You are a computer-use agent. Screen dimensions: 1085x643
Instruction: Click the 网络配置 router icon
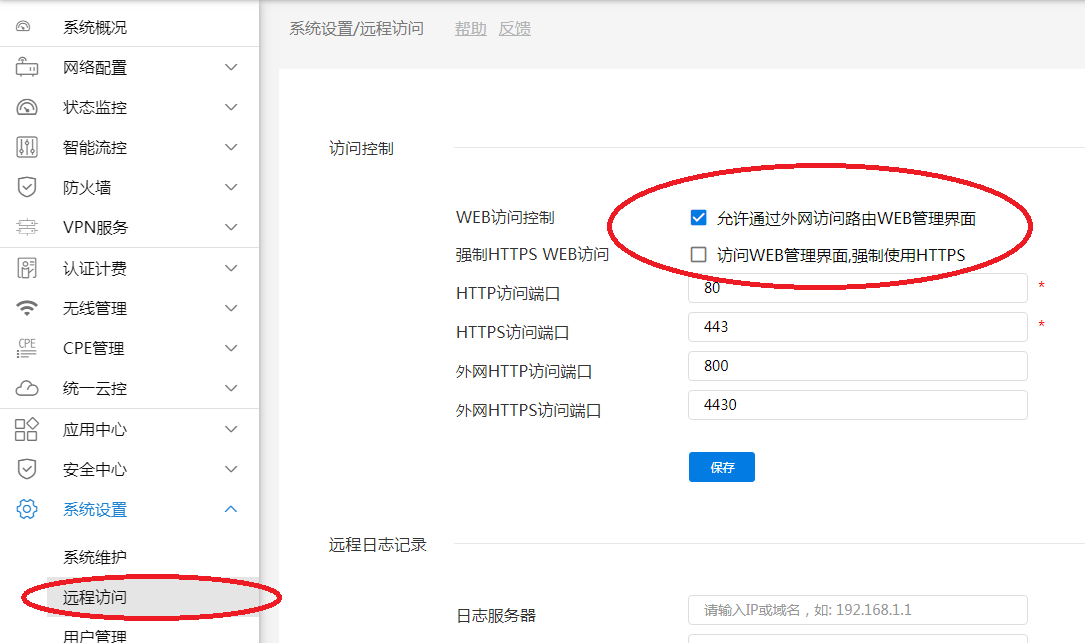27,68
